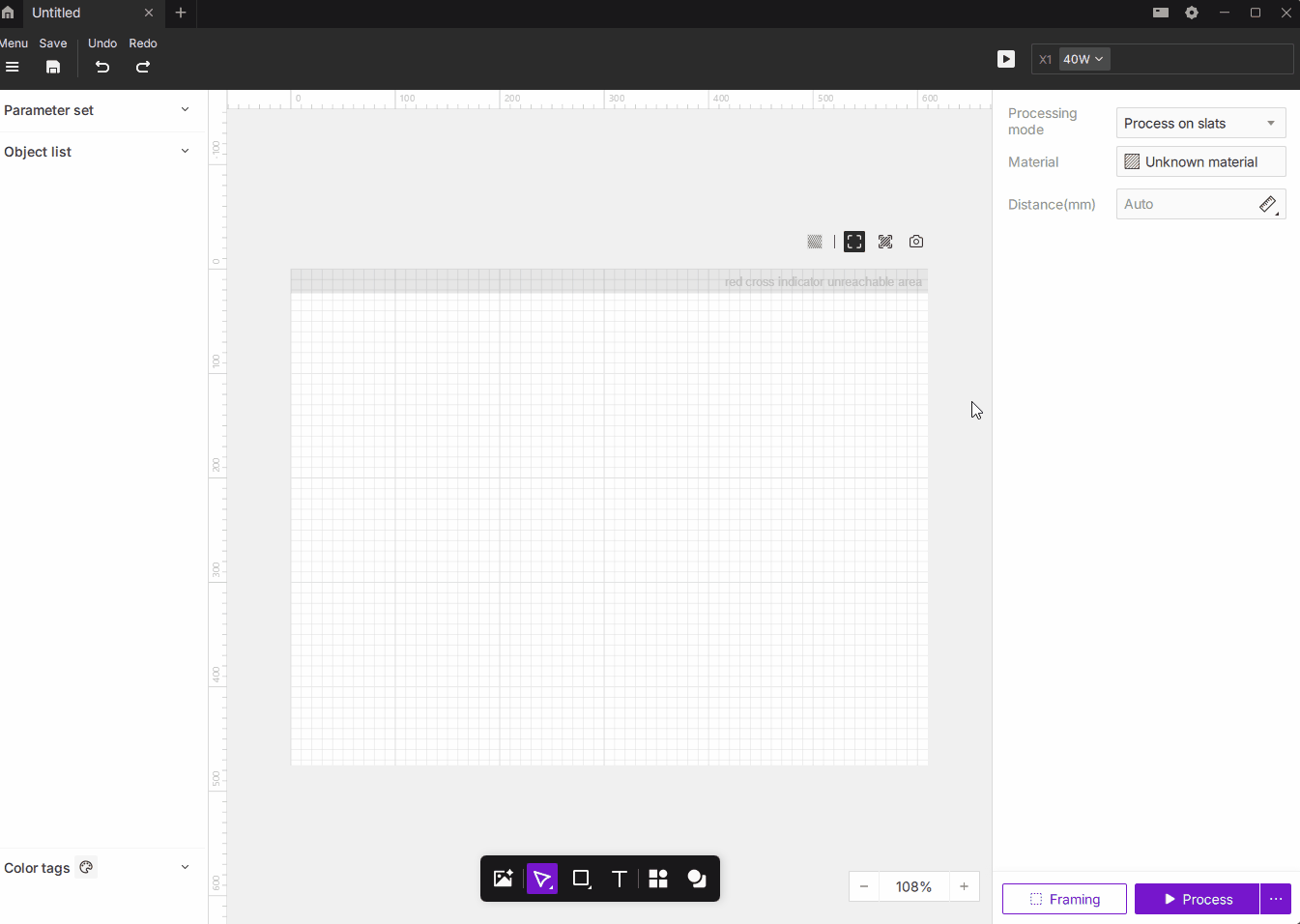Add a new tab with plus
1300x924 pixels.
[181, 13]
